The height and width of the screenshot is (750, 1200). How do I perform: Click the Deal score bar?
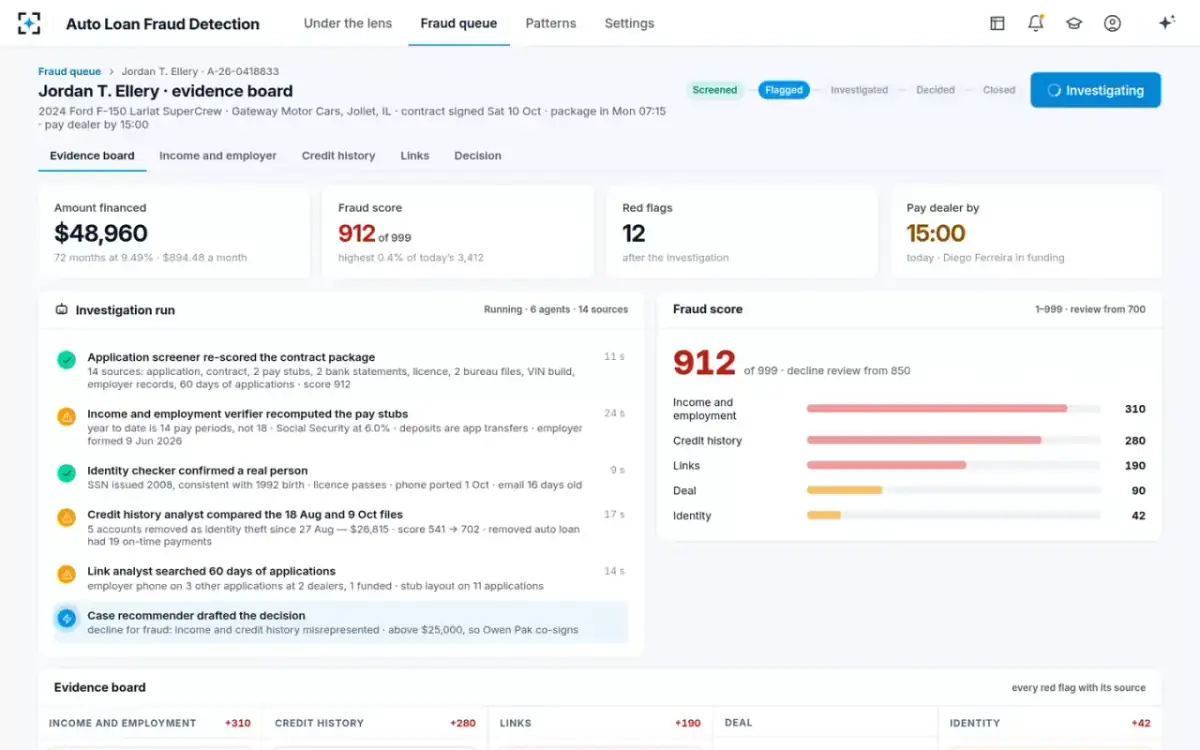953,490
